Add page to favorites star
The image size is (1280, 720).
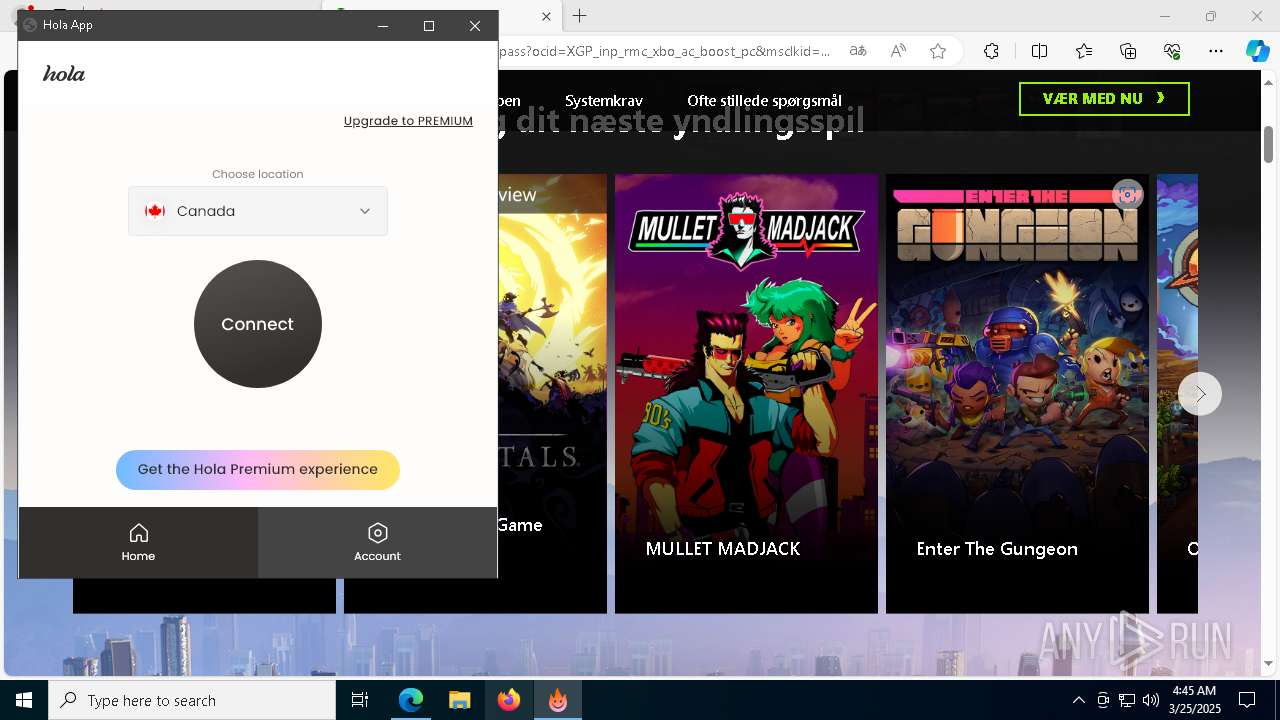pyautogui.click(x=938, y=51)
